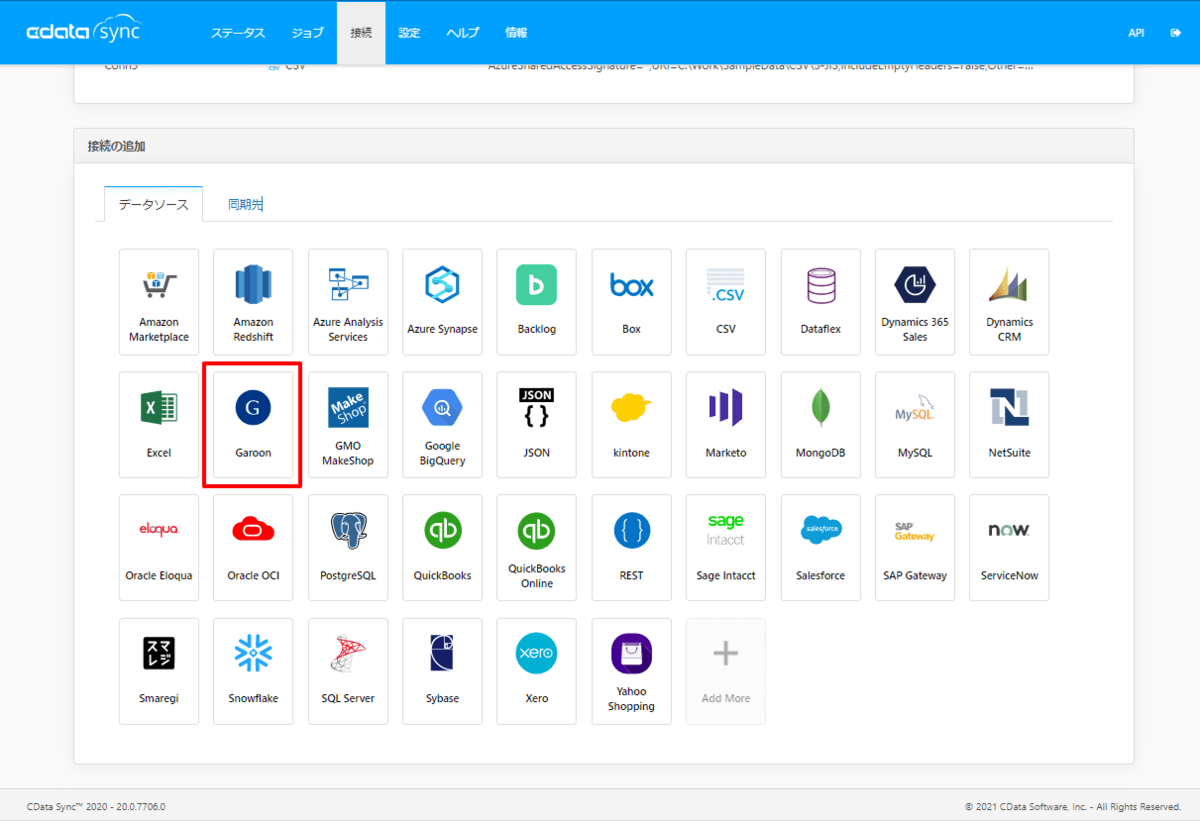Select the Amazon Marketplace connector
This screenshot has height=821, width=1200.
tap(159, 302)
